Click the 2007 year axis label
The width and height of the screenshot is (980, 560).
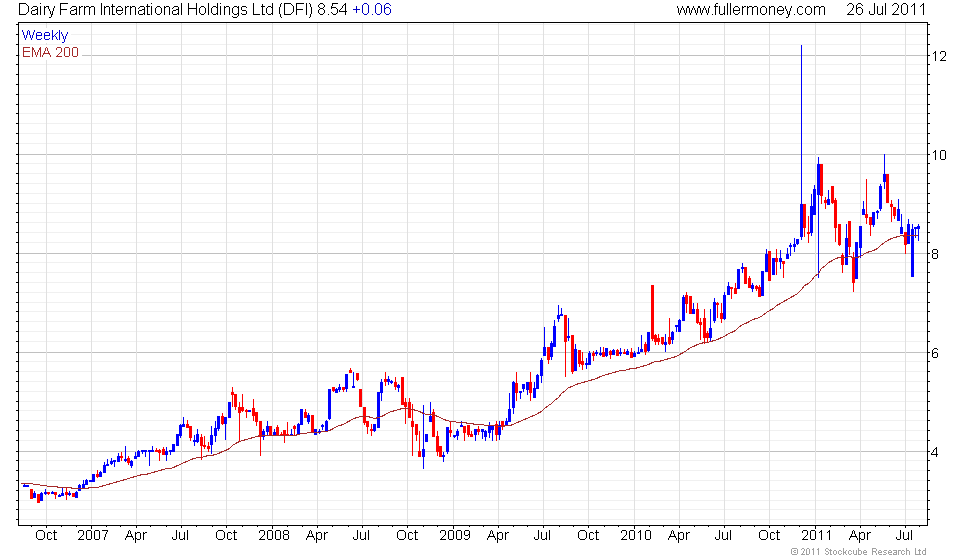[x=92, y=536]
